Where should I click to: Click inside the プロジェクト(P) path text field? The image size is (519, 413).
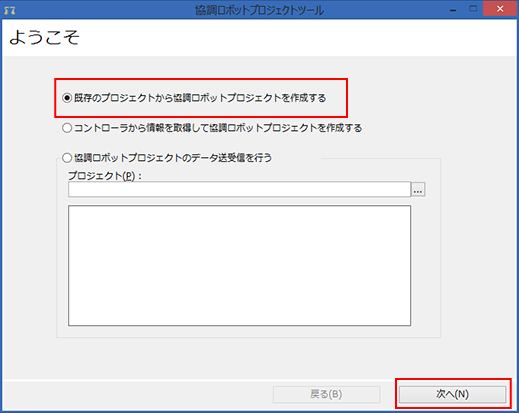239,189
